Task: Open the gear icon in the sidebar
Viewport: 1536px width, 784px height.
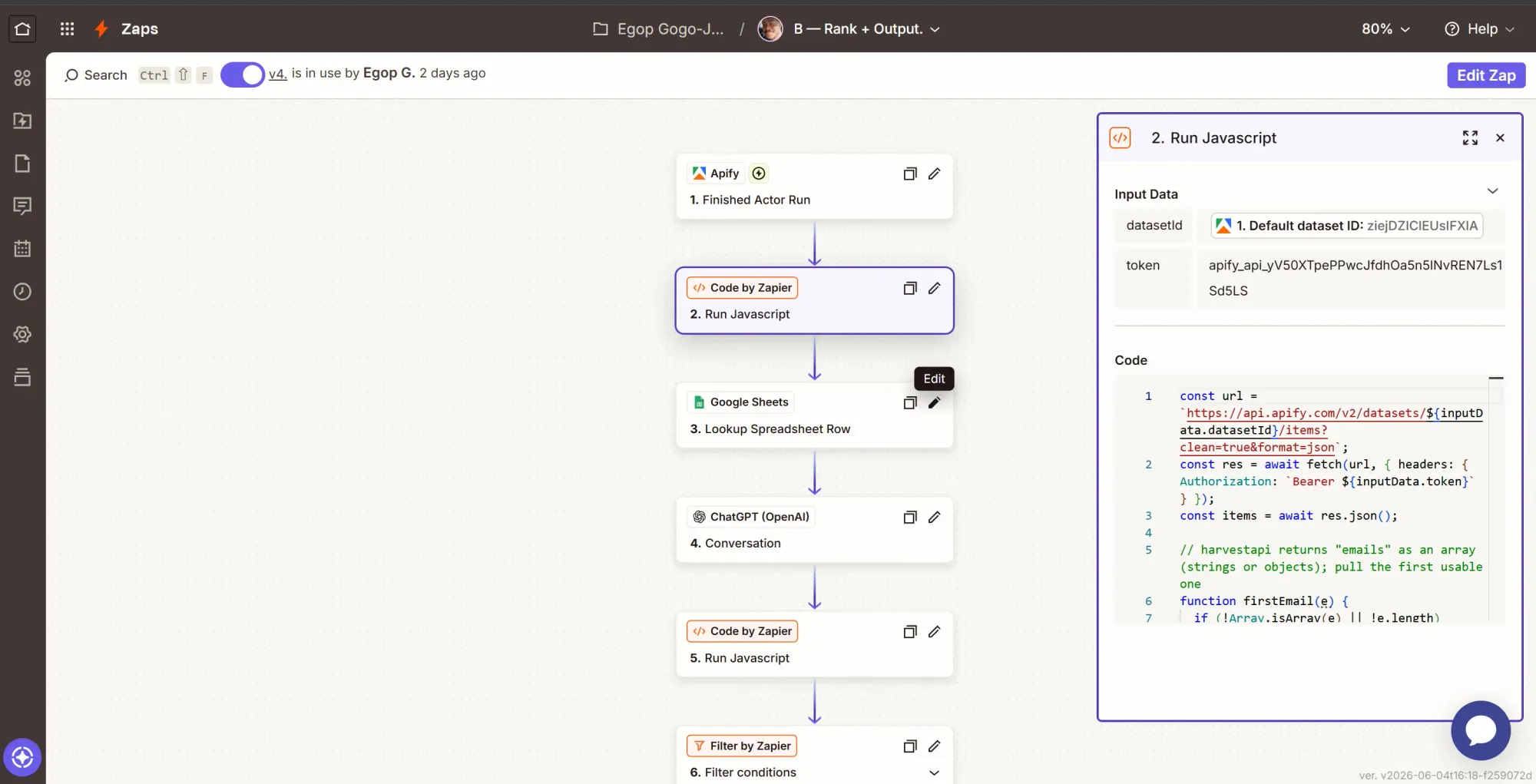Action: click(22, 334)
